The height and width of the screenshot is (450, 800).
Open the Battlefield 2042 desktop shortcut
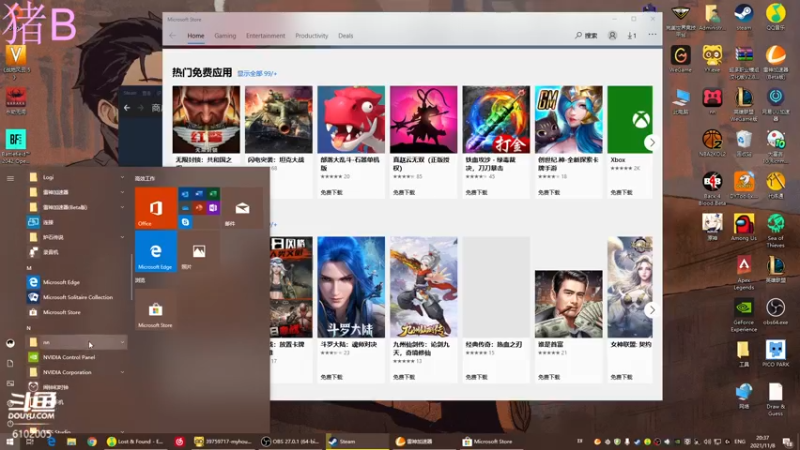click(x=16, y=146)
